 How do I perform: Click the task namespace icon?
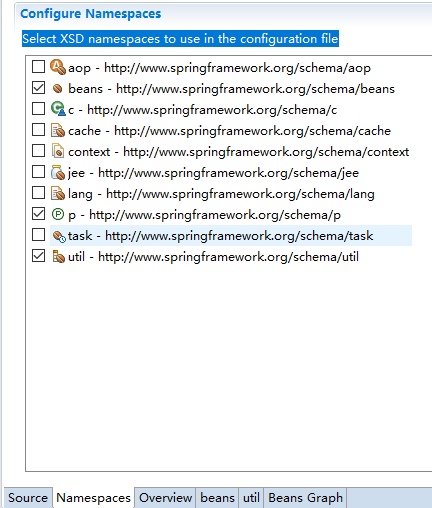(x=59, y=236)
